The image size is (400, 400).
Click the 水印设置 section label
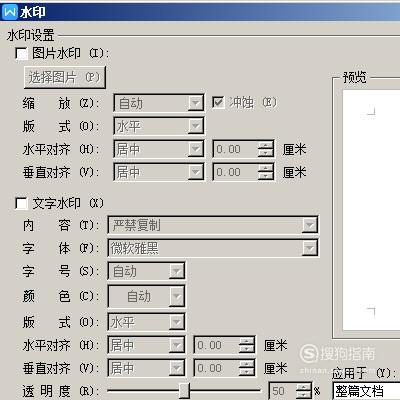click(x=30, y=35)
